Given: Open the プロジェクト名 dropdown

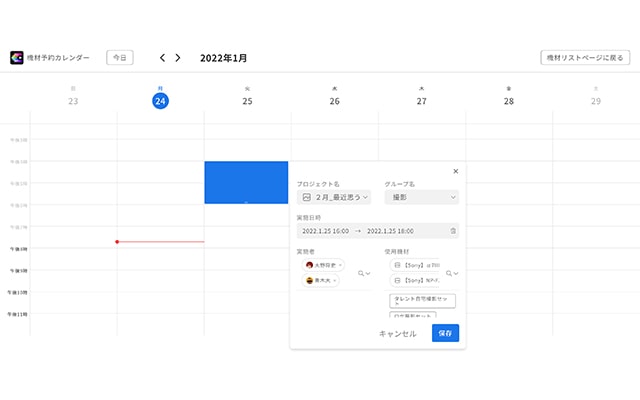Looking at the screenshot, I should coord(334,197).
